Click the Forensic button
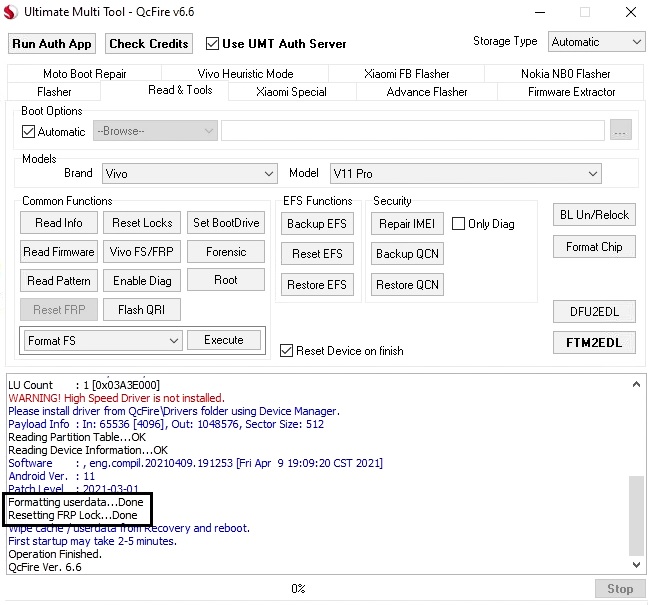 226,252
